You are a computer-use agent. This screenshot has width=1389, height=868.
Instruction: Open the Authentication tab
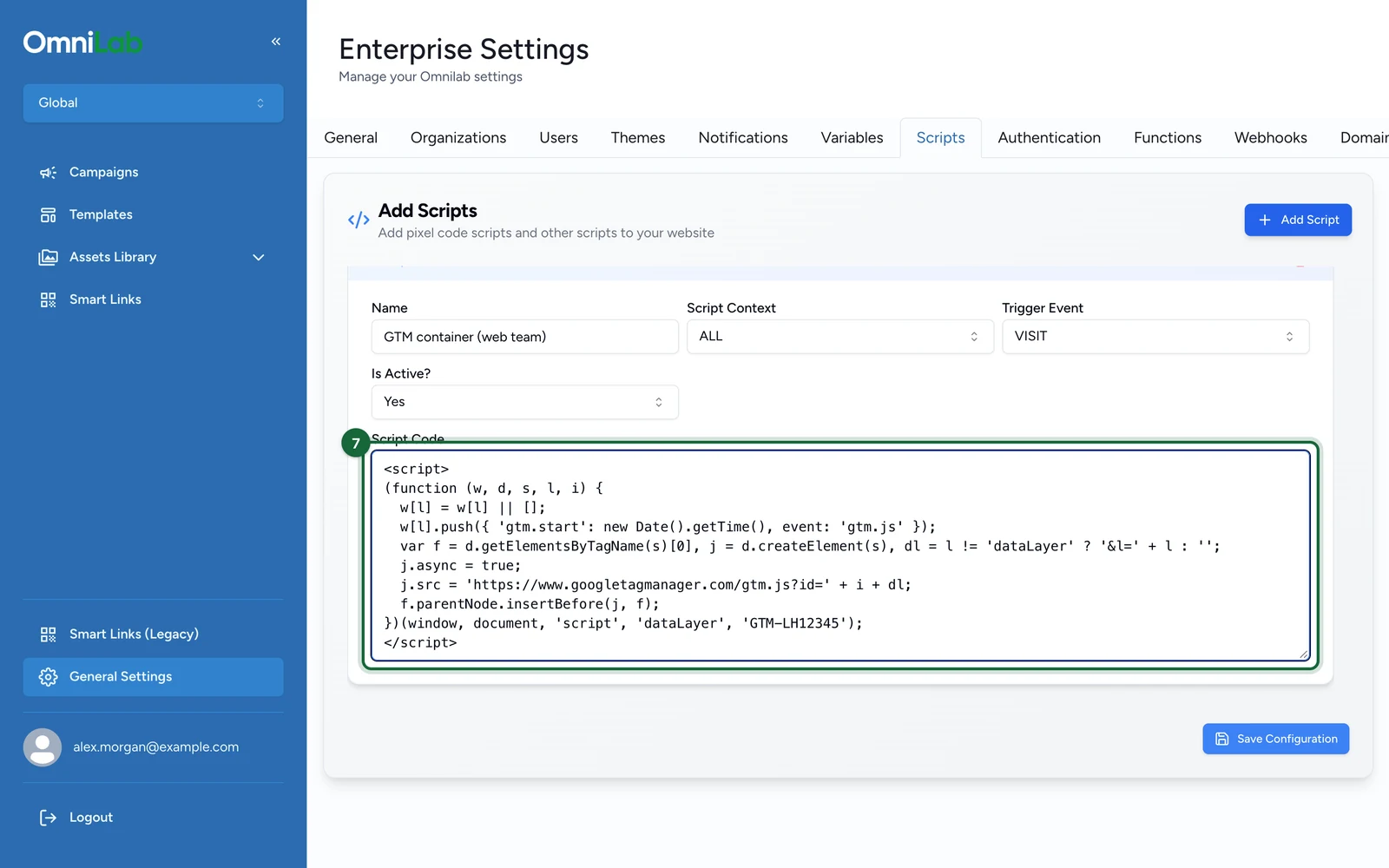(1049, 138)
